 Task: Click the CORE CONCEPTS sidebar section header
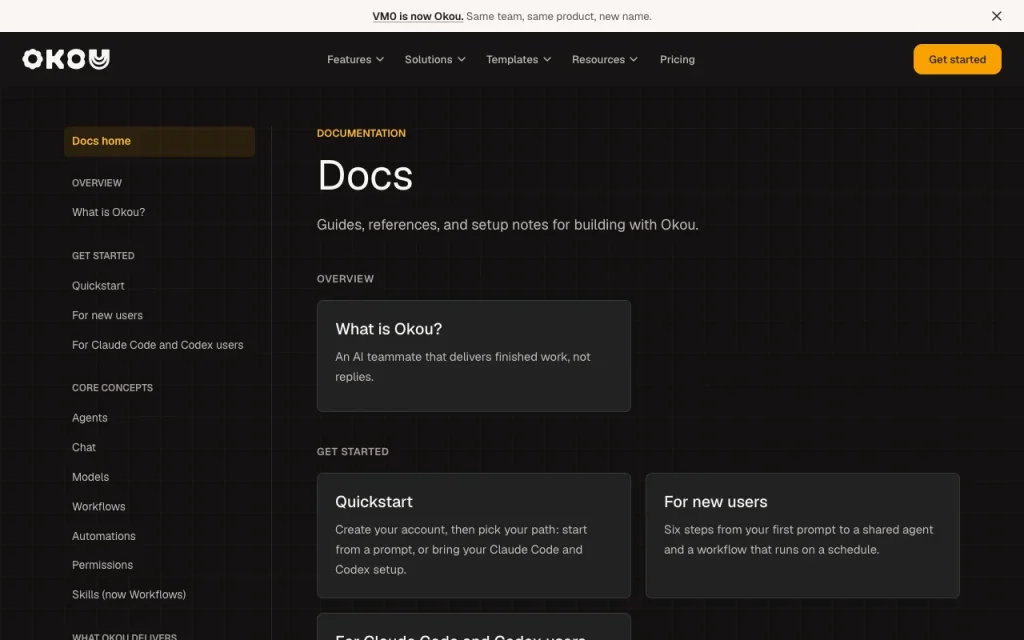click(x=112, y=388)
